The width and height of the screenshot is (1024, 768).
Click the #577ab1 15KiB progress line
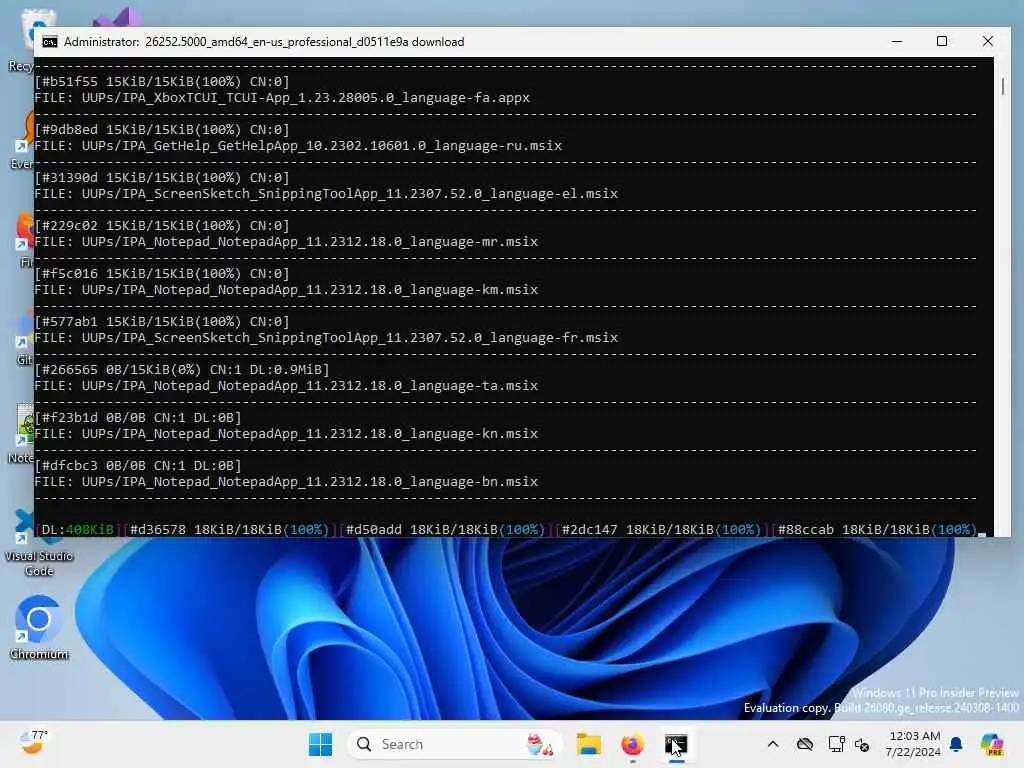tap(162, 322)
